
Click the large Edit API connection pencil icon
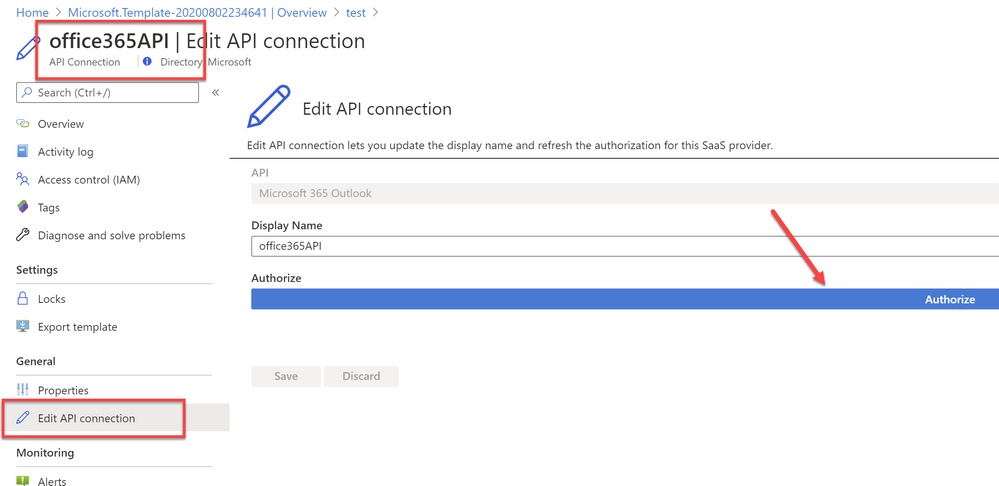[x=268, y=108]
